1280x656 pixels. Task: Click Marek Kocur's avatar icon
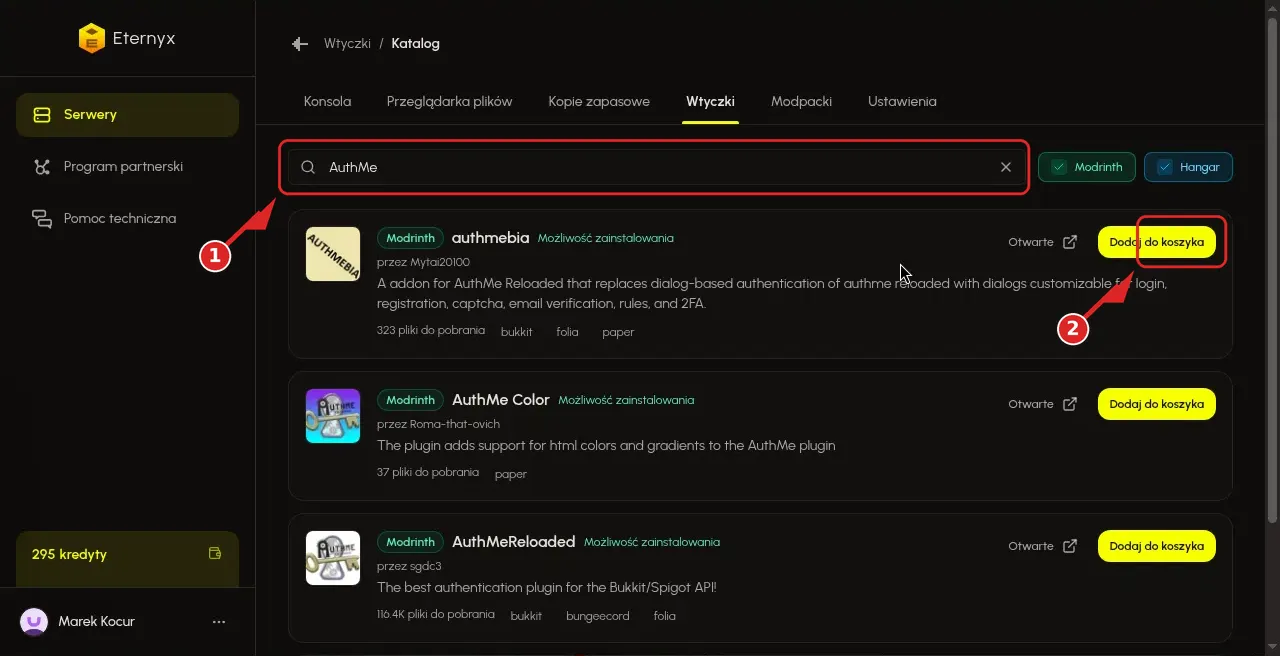pos(34,621)
